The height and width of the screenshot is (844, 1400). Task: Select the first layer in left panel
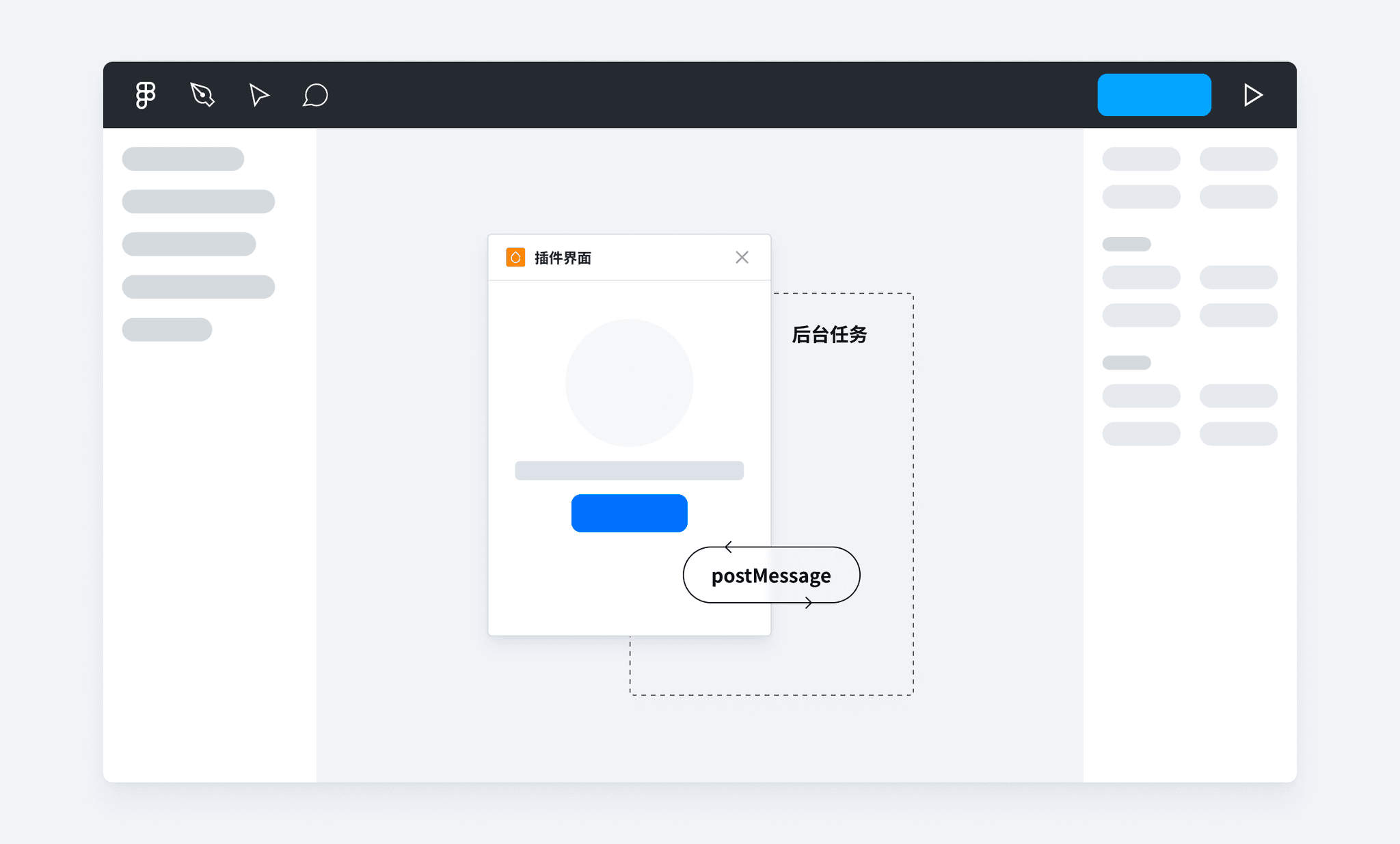click(x=183, y=159)
